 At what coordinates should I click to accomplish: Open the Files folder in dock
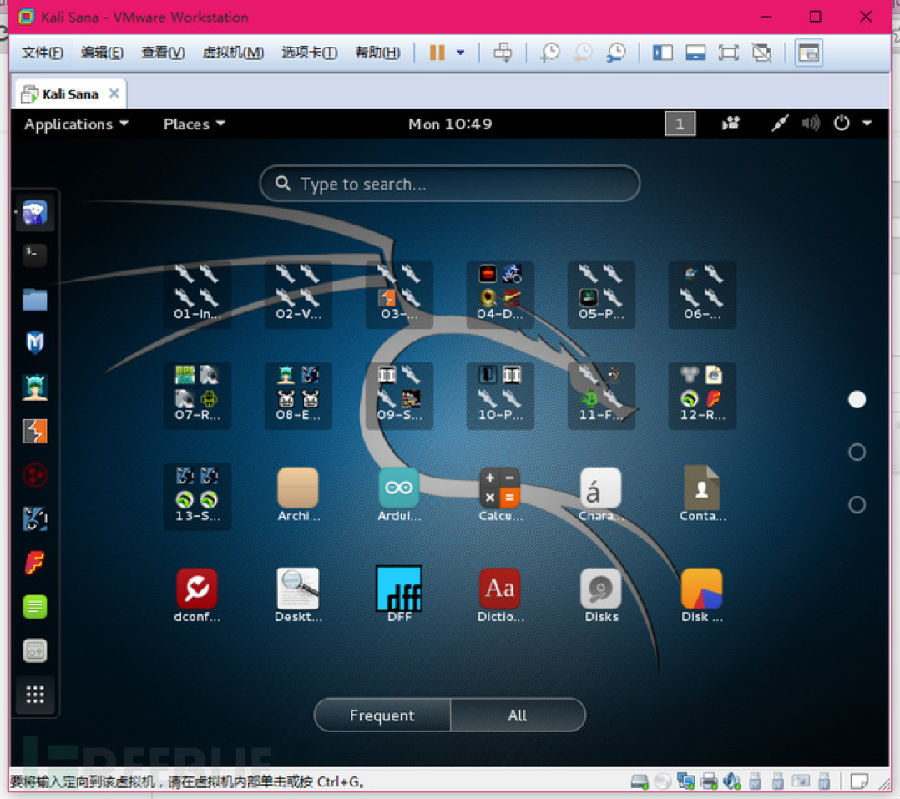point(35,299)
